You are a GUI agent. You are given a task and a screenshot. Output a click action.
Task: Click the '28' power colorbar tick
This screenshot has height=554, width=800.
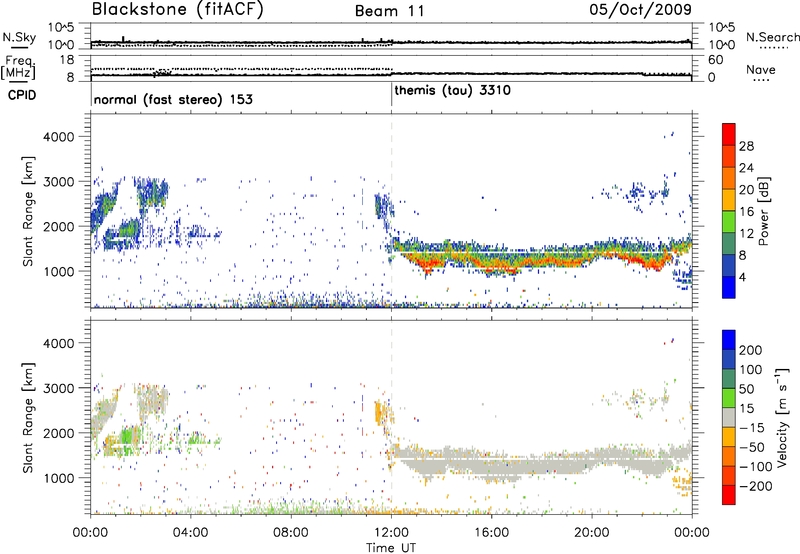click(746, 146)
